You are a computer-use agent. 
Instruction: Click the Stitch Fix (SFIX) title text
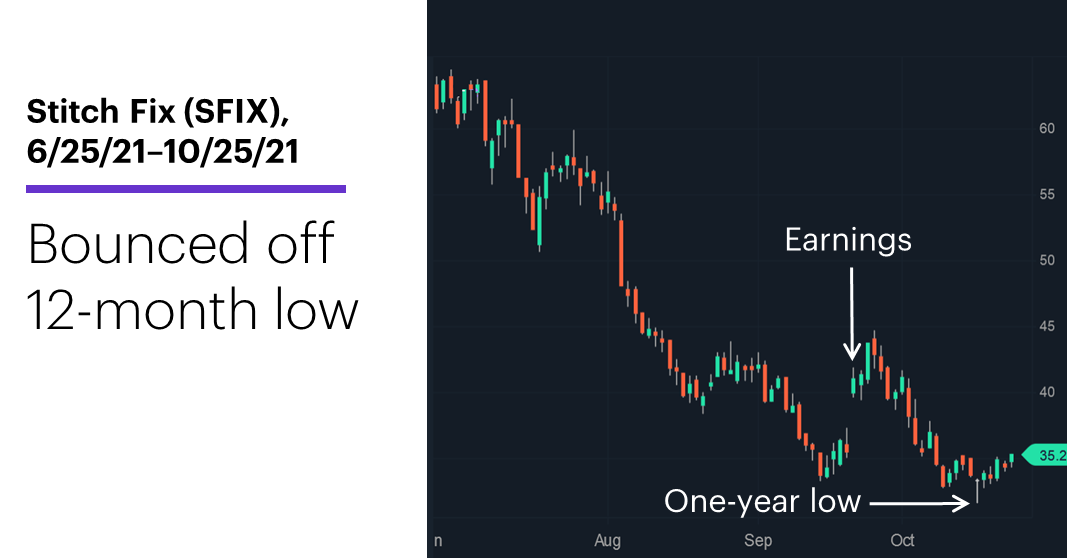click(158, 111)
